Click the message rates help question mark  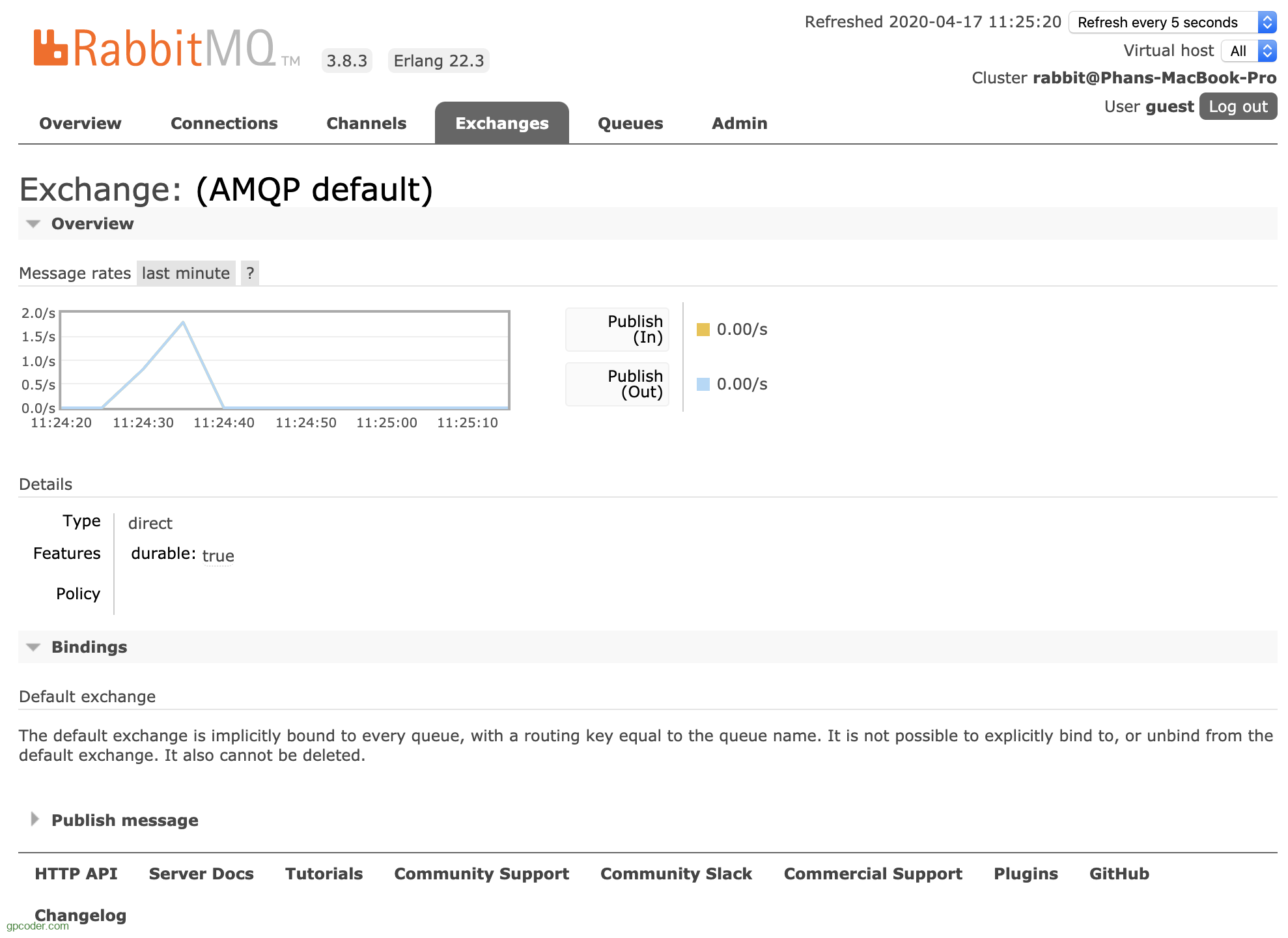point(250,273)
